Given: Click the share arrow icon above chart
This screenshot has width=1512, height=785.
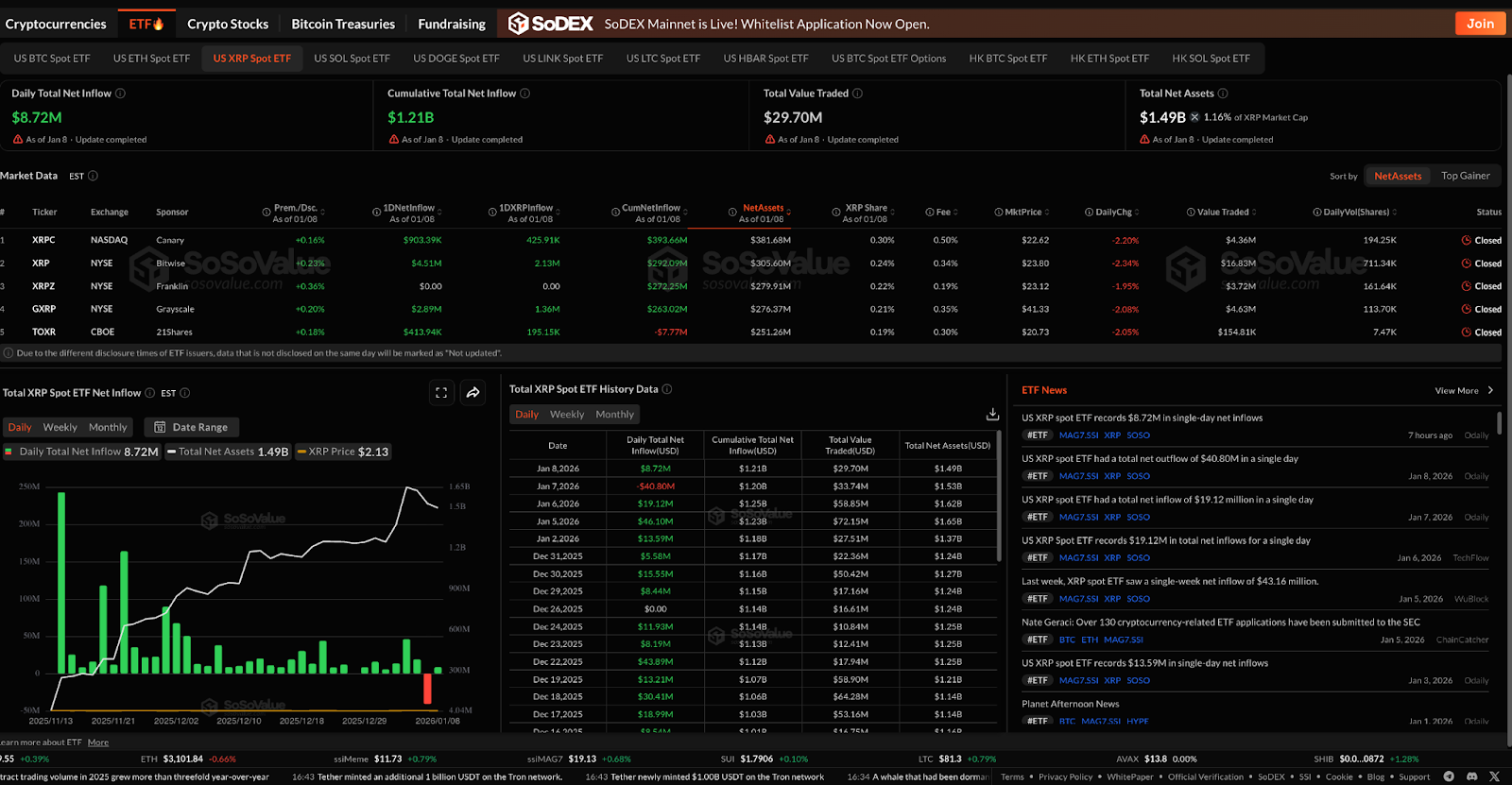Looking at the screenshot, I should click(473, 393).
